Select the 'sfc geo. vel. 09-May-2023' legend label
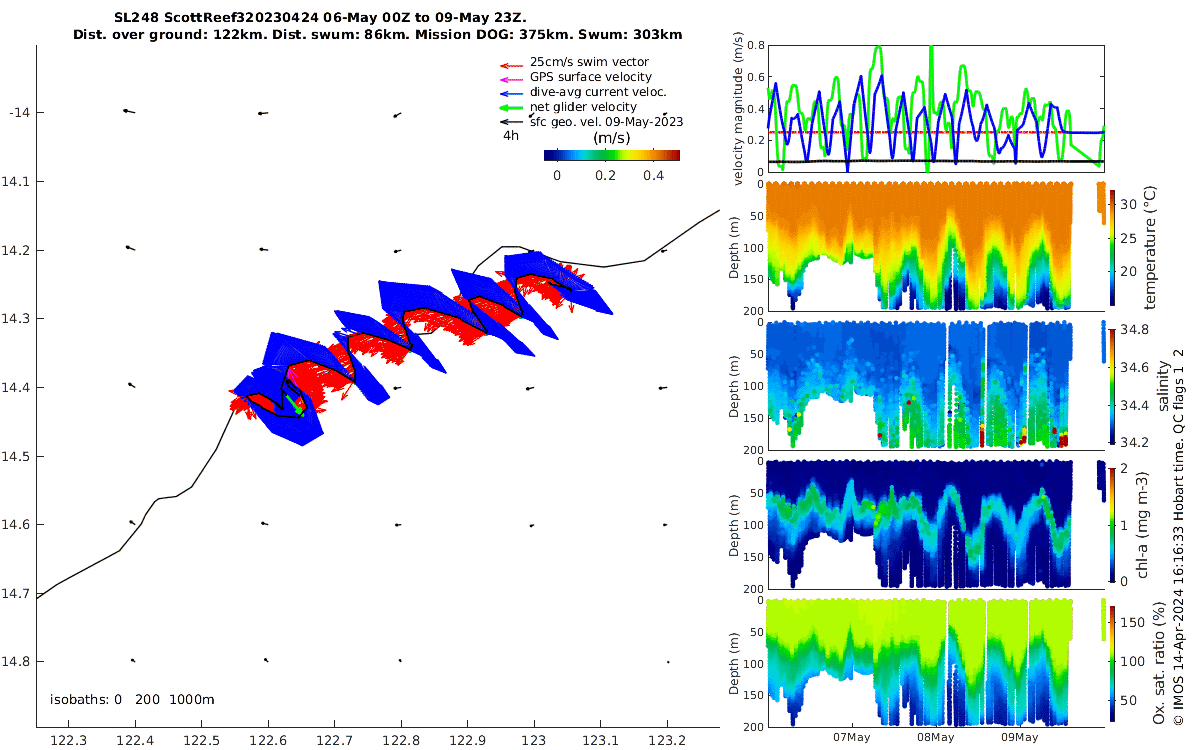 click(606, 122)
